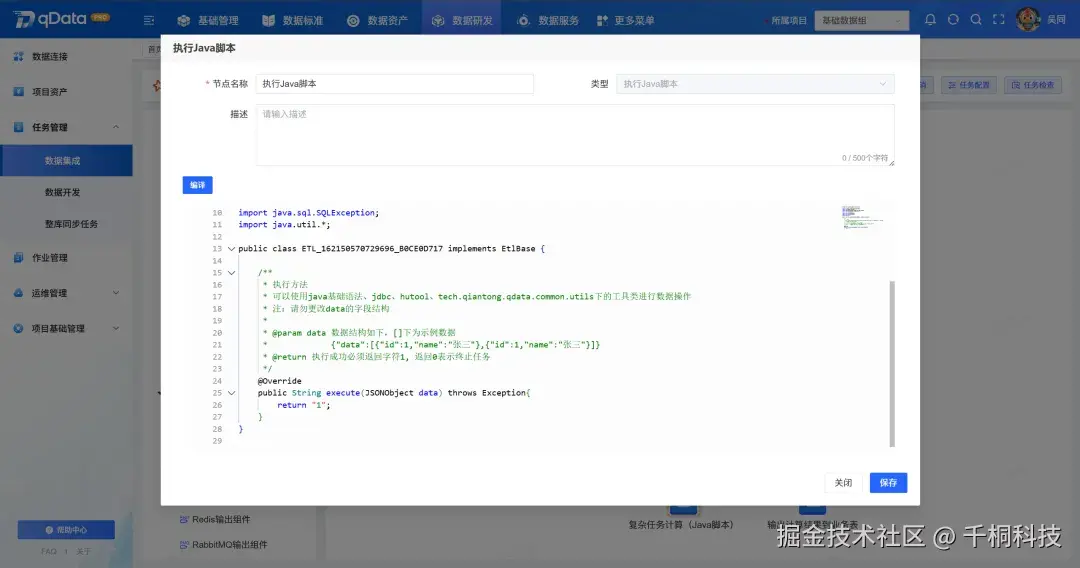Click the refresh circle icon in header
Image resolution: width=1080 pixels, height=568 pixels.
click(x=953, y=20)
